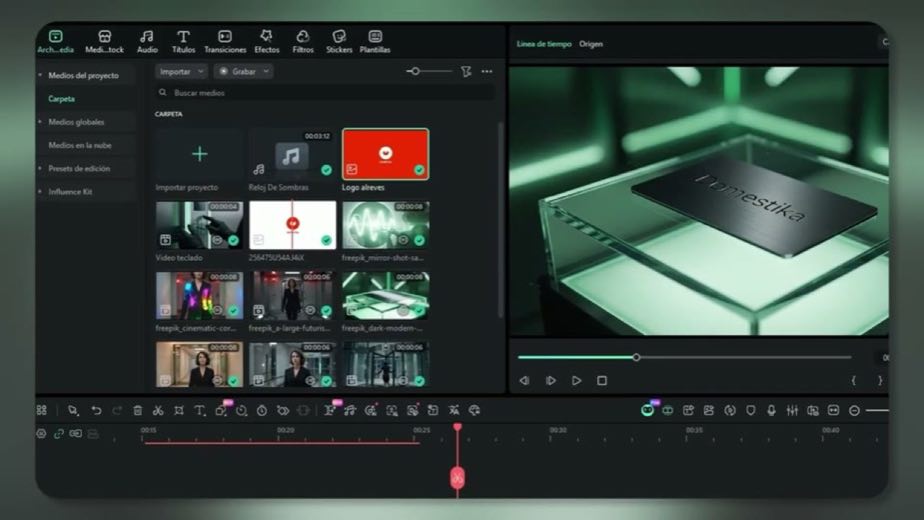This screenshot has height=520, width=924.
Task: Click the green checkmark on Video teclado thumbnail
Action: tap(233, 241)
